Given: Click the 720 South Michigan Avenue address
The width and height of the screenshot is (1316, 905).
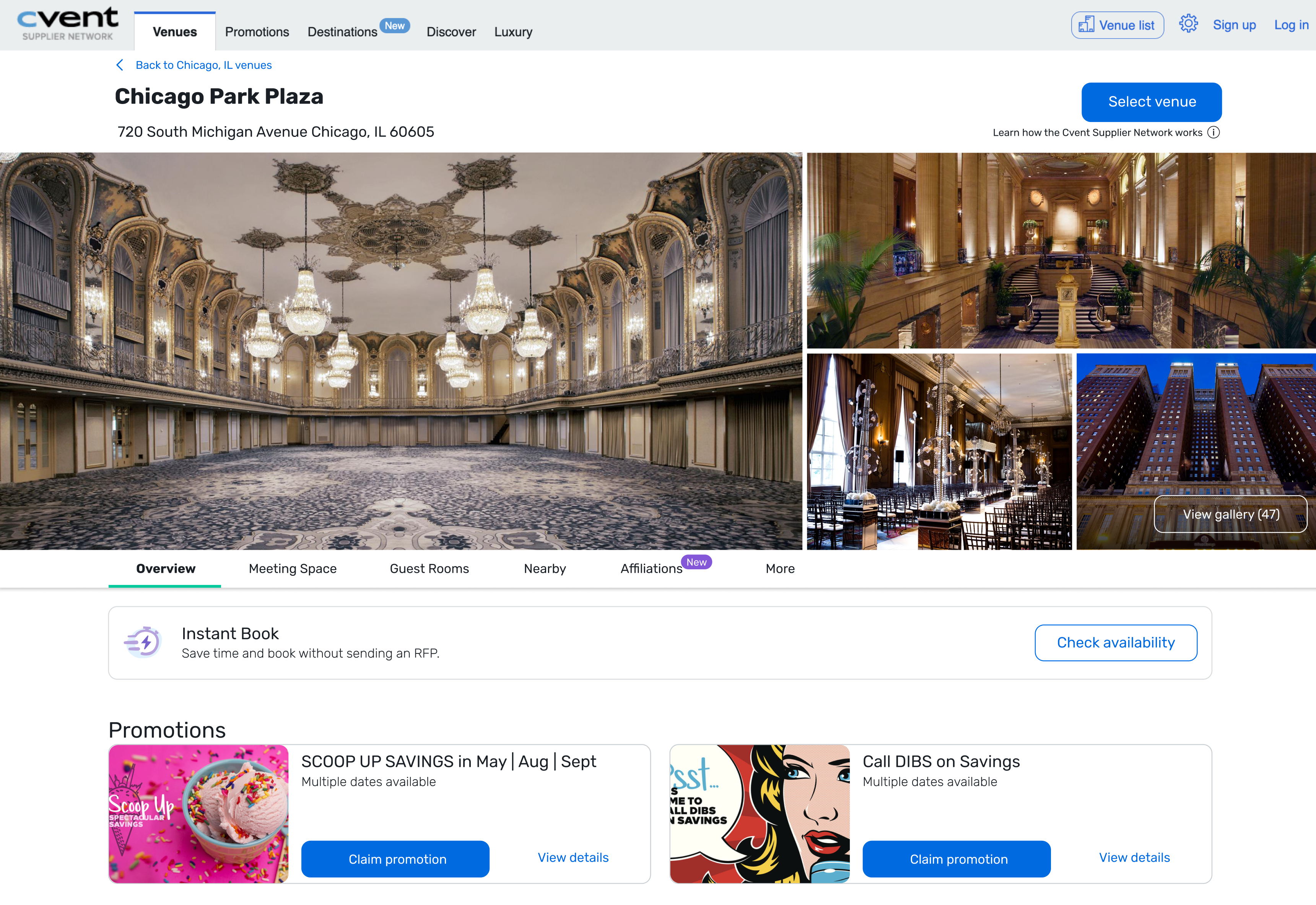Looking at the screenshot, I should (x=276, y=132).
